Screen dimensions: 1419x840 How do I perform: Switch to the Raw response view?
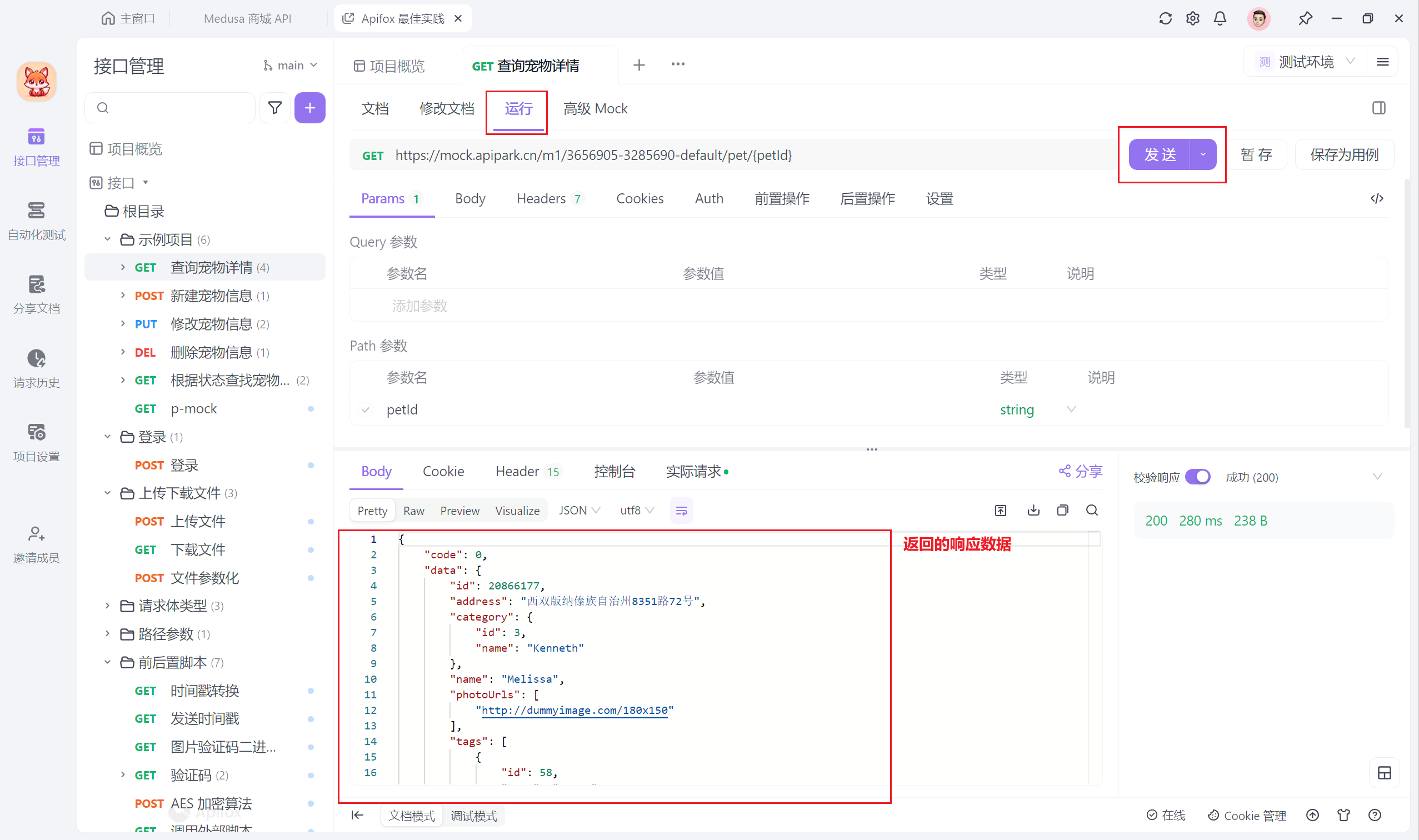[x=414, y=510]
